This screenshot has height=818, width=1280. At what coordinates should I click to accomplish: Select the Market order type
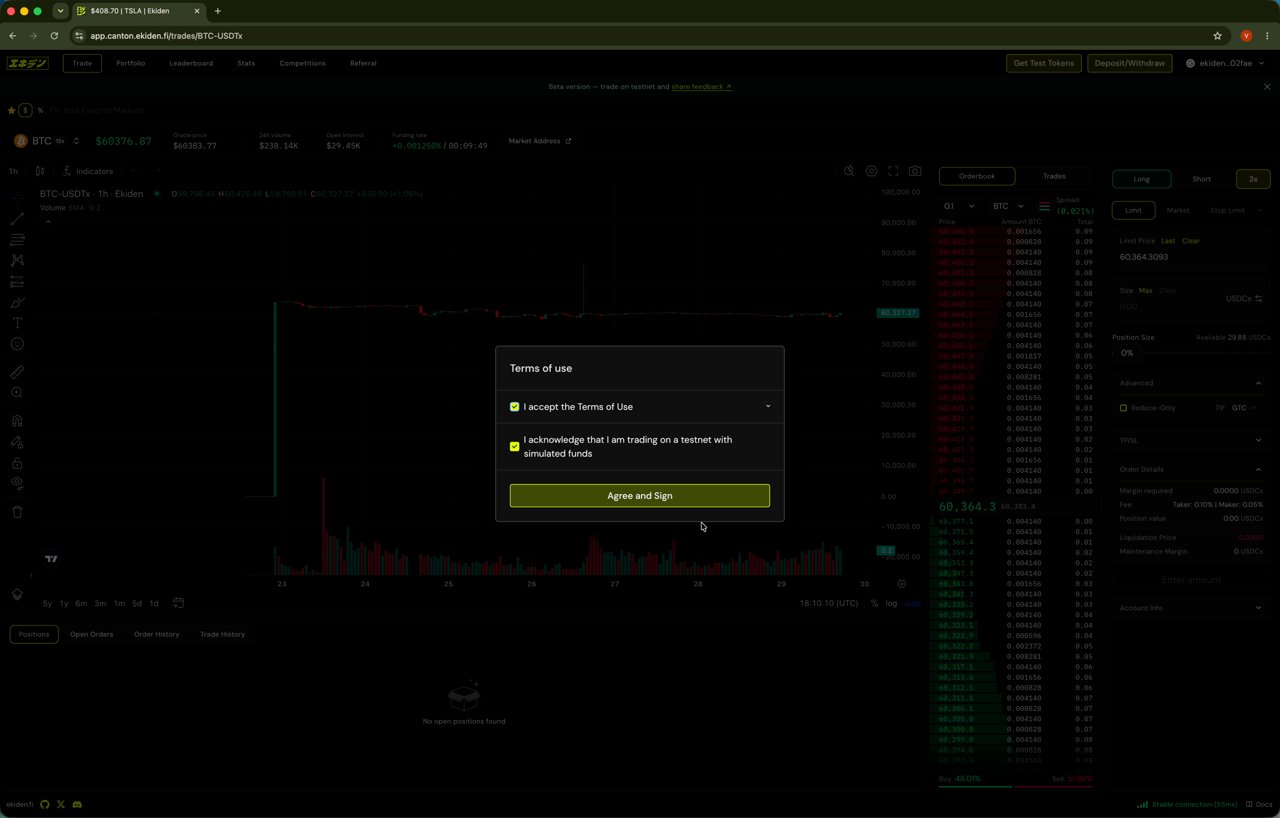(1178, 210)
